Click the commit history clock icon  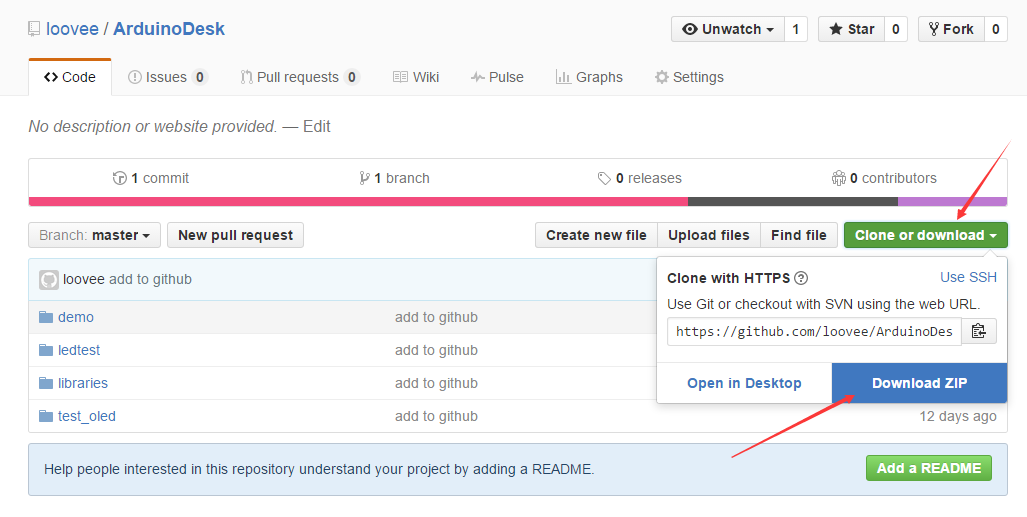click(119, 178)
